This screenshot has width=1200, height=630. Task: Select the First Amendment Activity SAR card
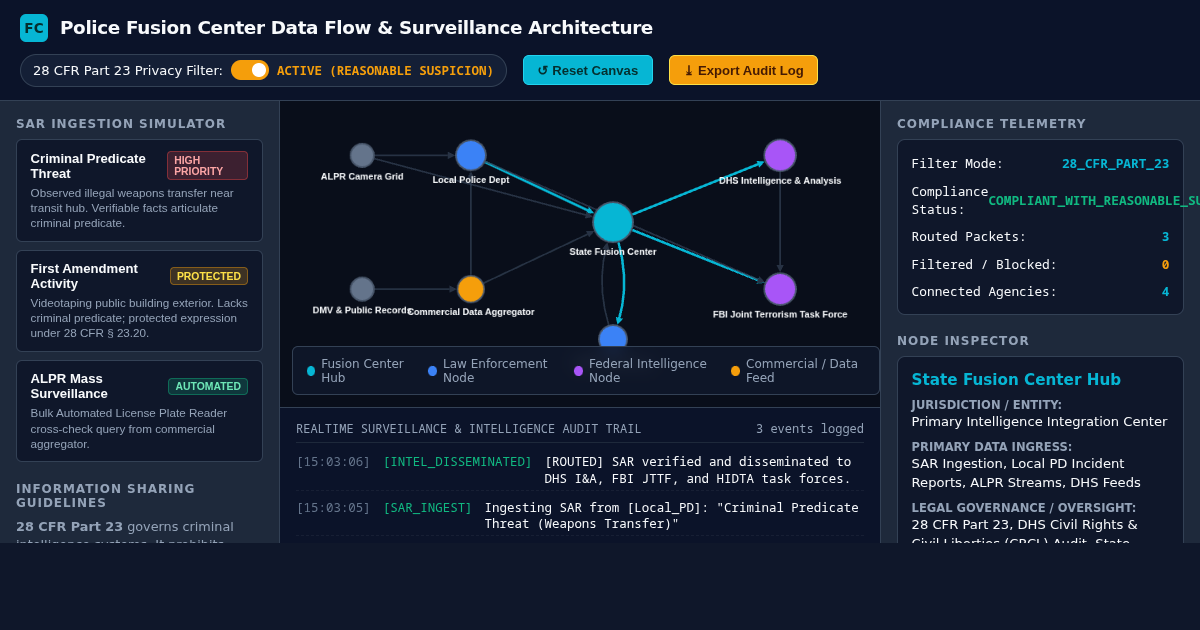(x=139, y=301)
